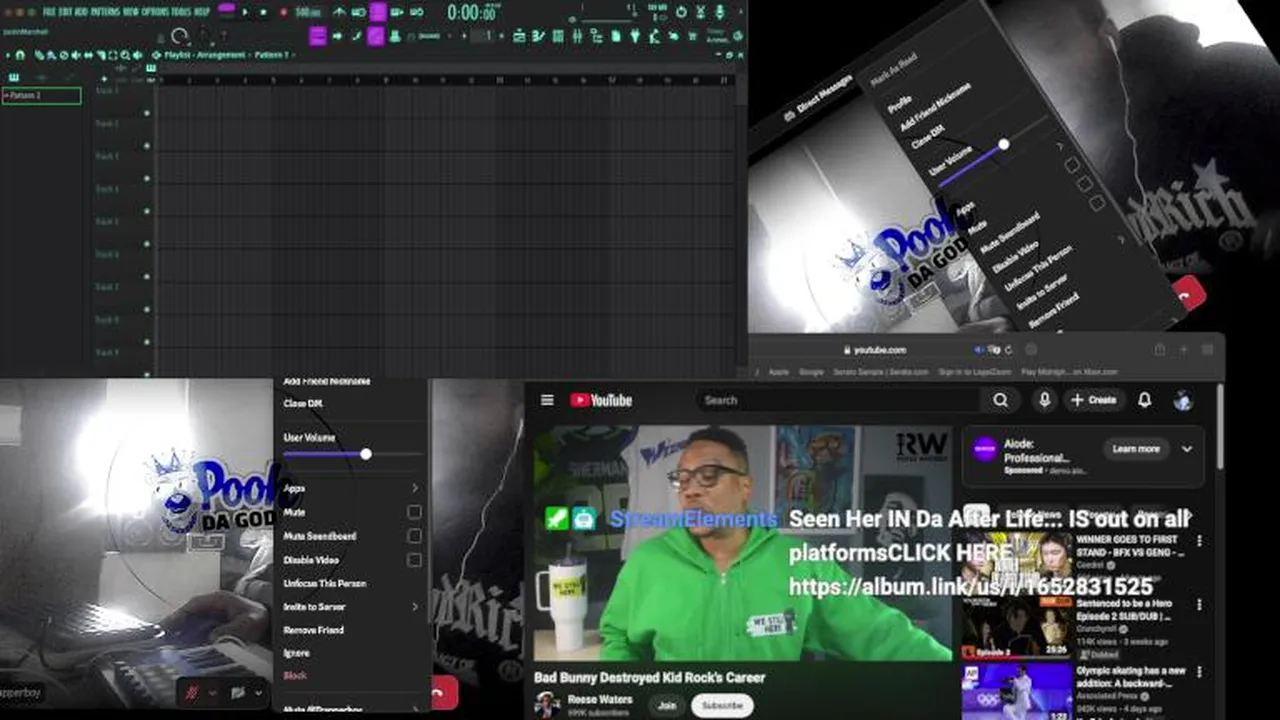Choose Close DM in Discord menu

303,404
